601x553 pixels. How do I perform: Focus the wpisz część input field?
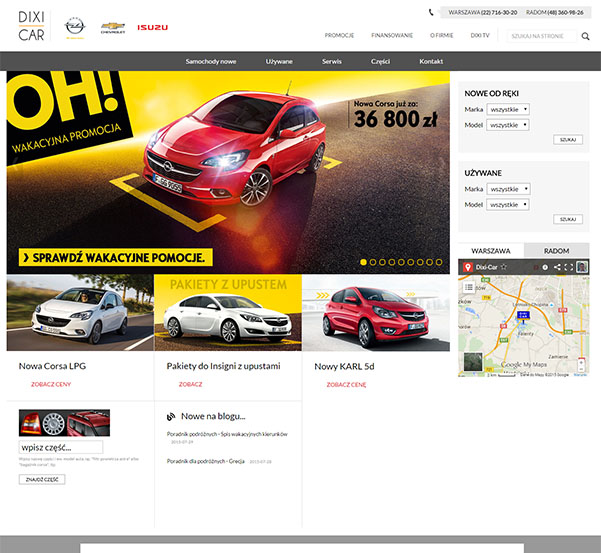(x=61, y=447)
